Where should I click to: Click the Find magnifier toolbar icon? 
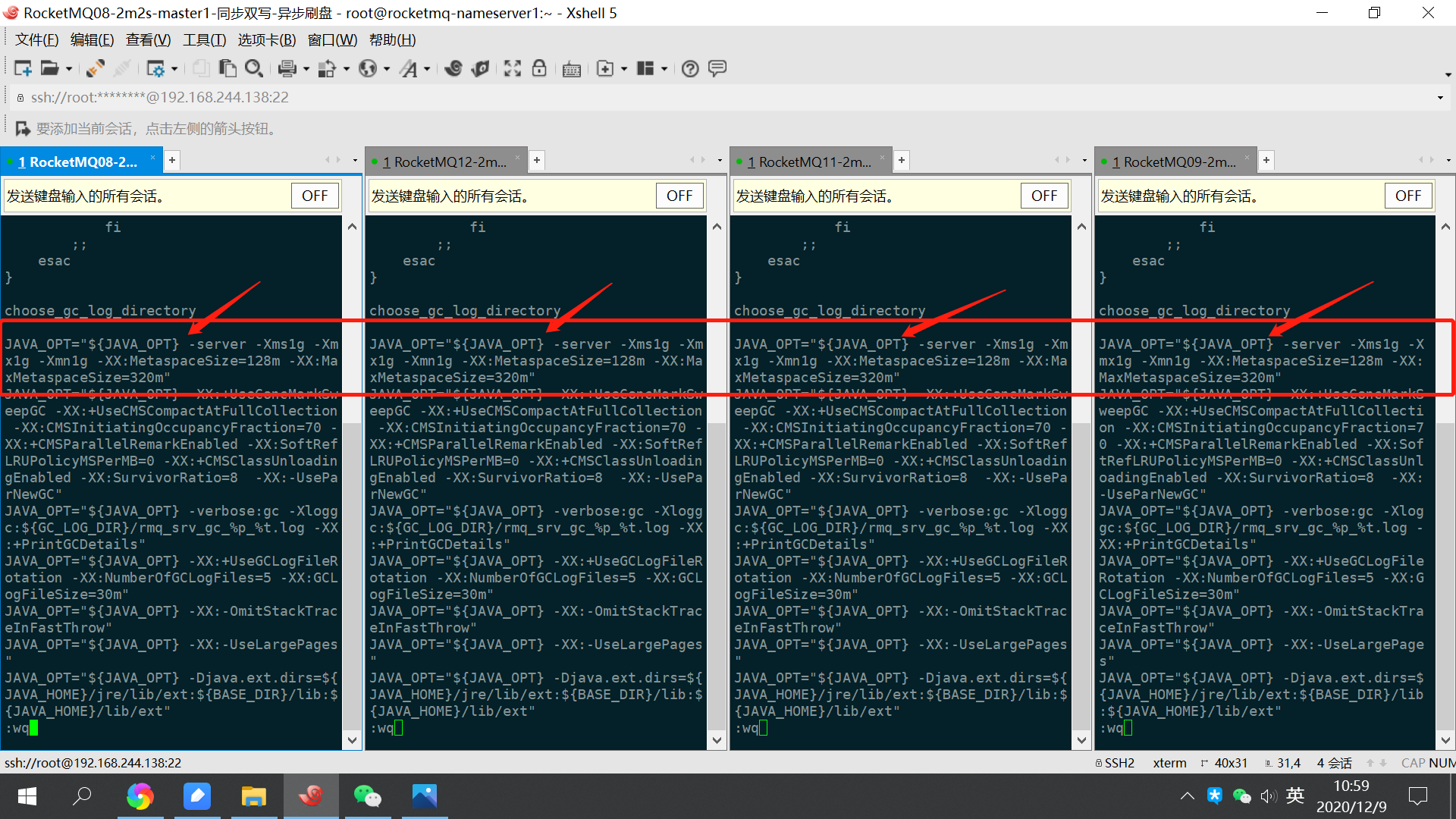pos(254,68)
